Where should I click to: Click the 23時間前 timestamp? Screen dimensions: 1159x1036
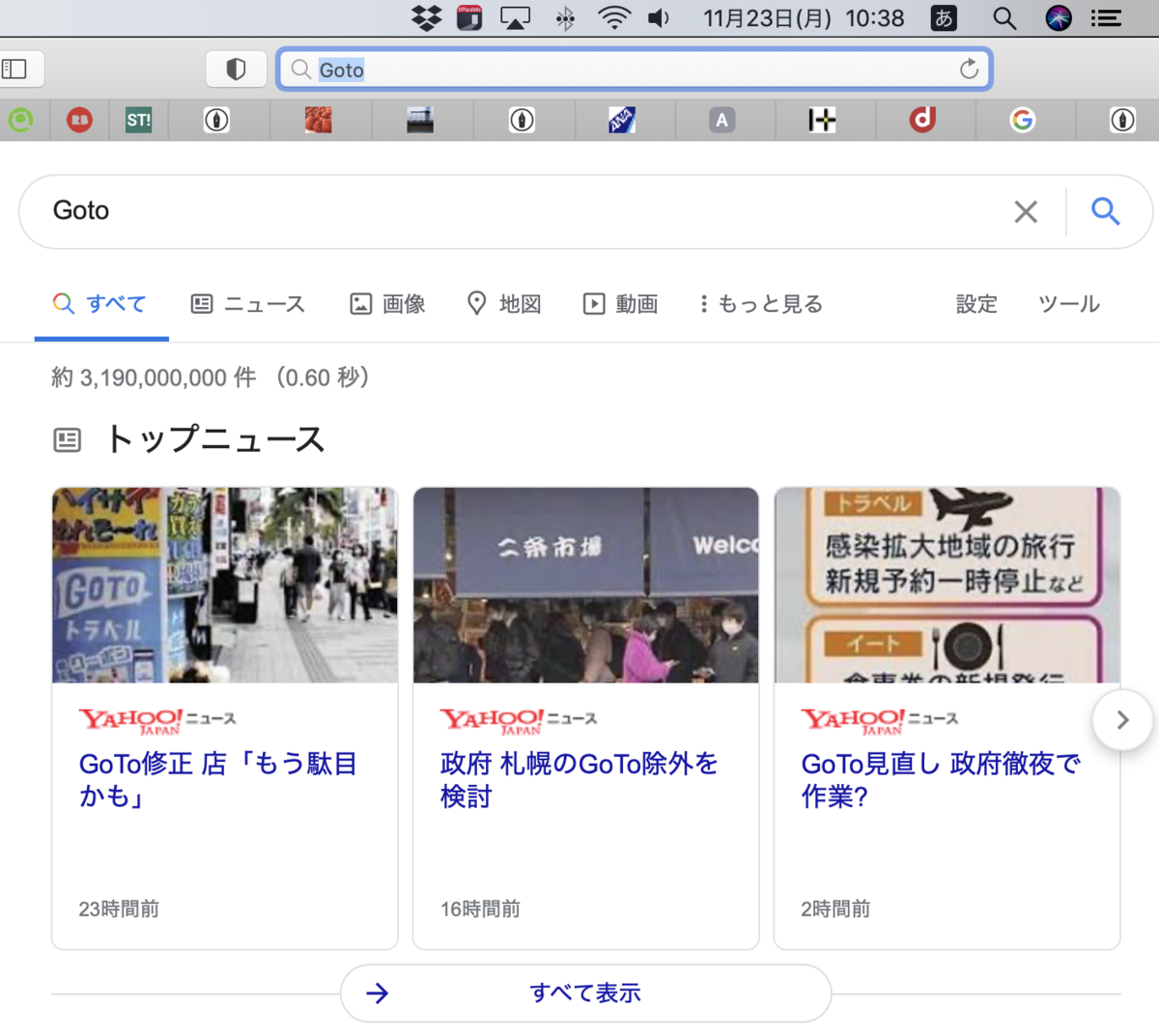(119, 909)
